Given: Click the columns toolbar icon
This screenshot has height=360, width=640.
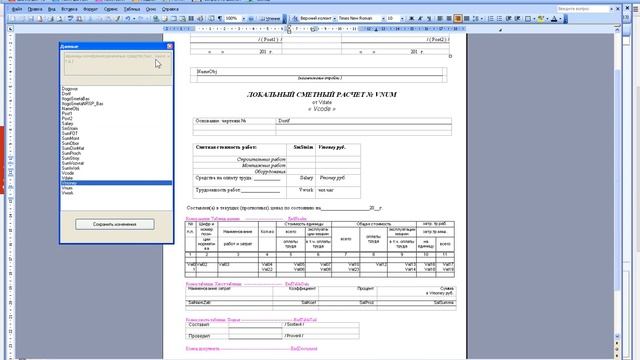Looking at the screenshot, I should point(191,19).
